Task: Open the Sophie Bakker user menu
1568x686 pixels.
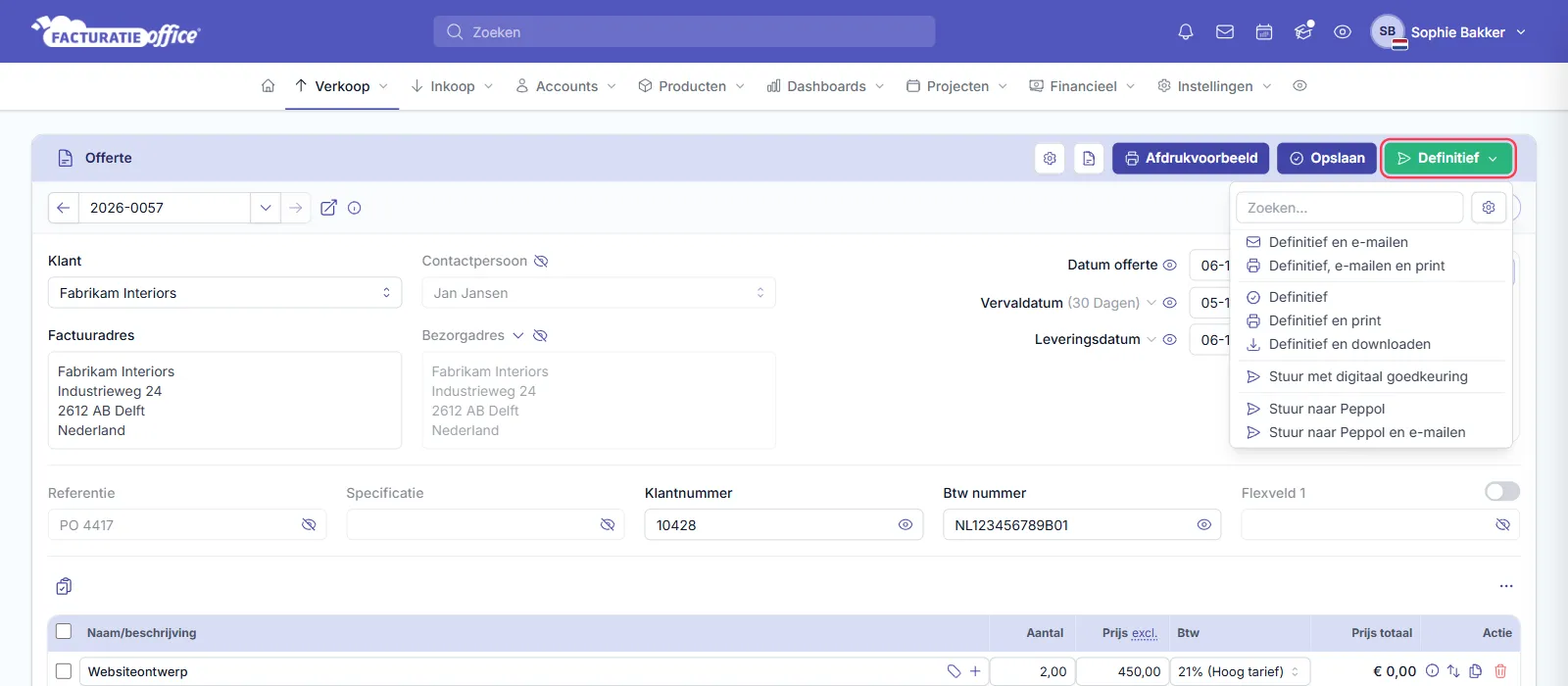Action: pyautogui.click(x=1449, y=32)
